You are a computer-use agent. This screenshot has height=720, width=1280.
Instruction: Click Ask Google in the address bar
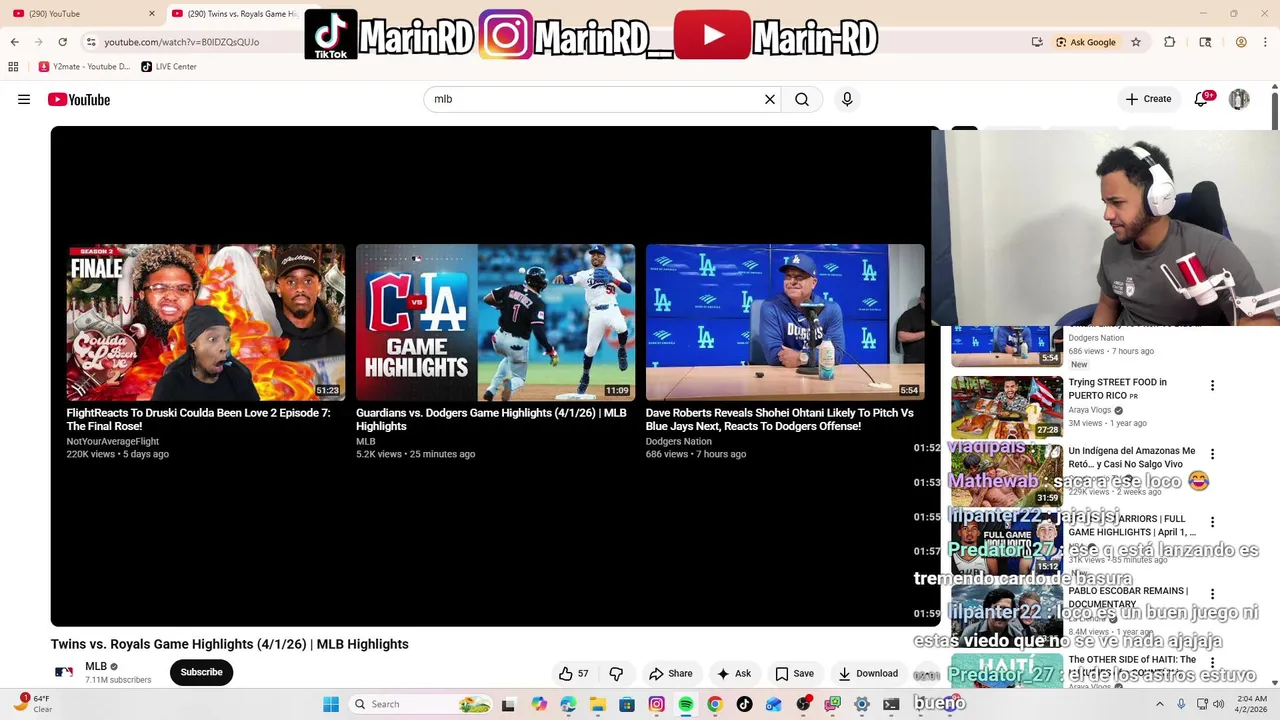pos(1086,42)
